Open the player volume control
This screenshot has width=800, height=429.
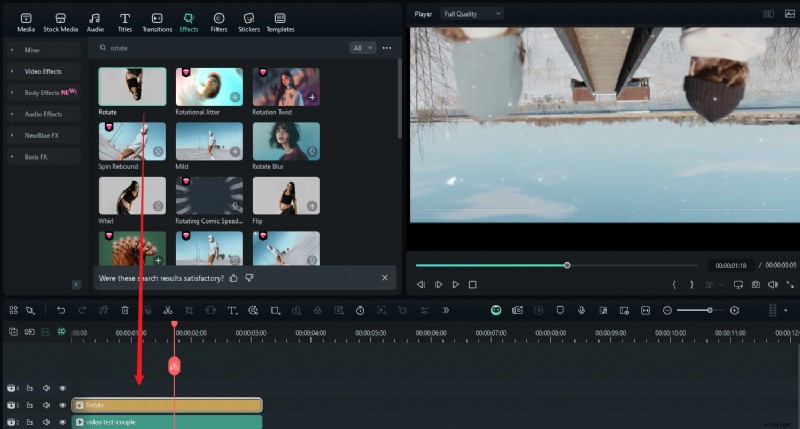point(773,285)
